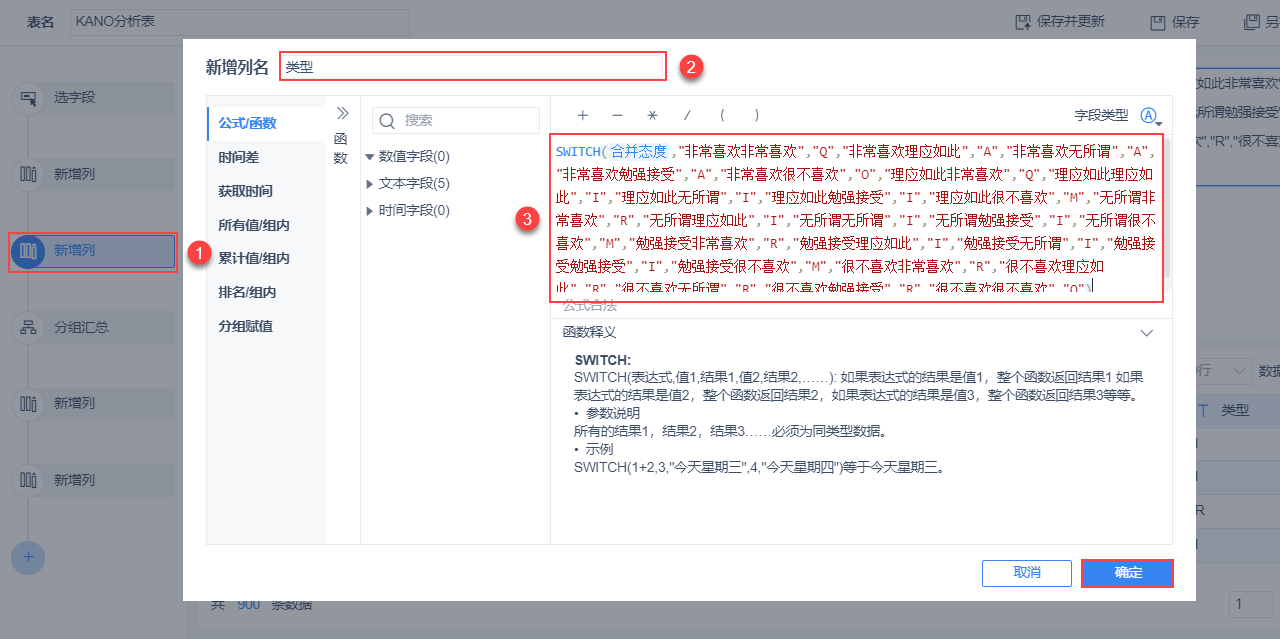Collapse the 函数释义 explanation panel
This screenshot has width=1280, height=639.
point(1147,332)
